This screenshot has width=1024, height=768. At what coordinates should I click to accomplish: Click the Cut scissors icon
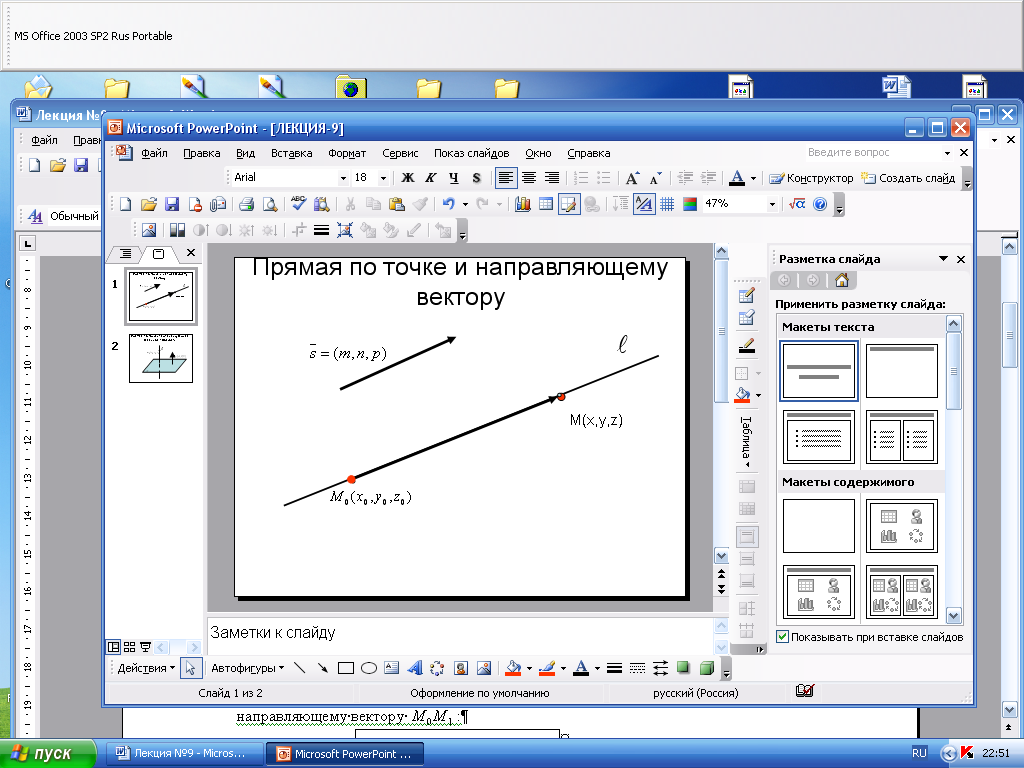pos(350,204)
